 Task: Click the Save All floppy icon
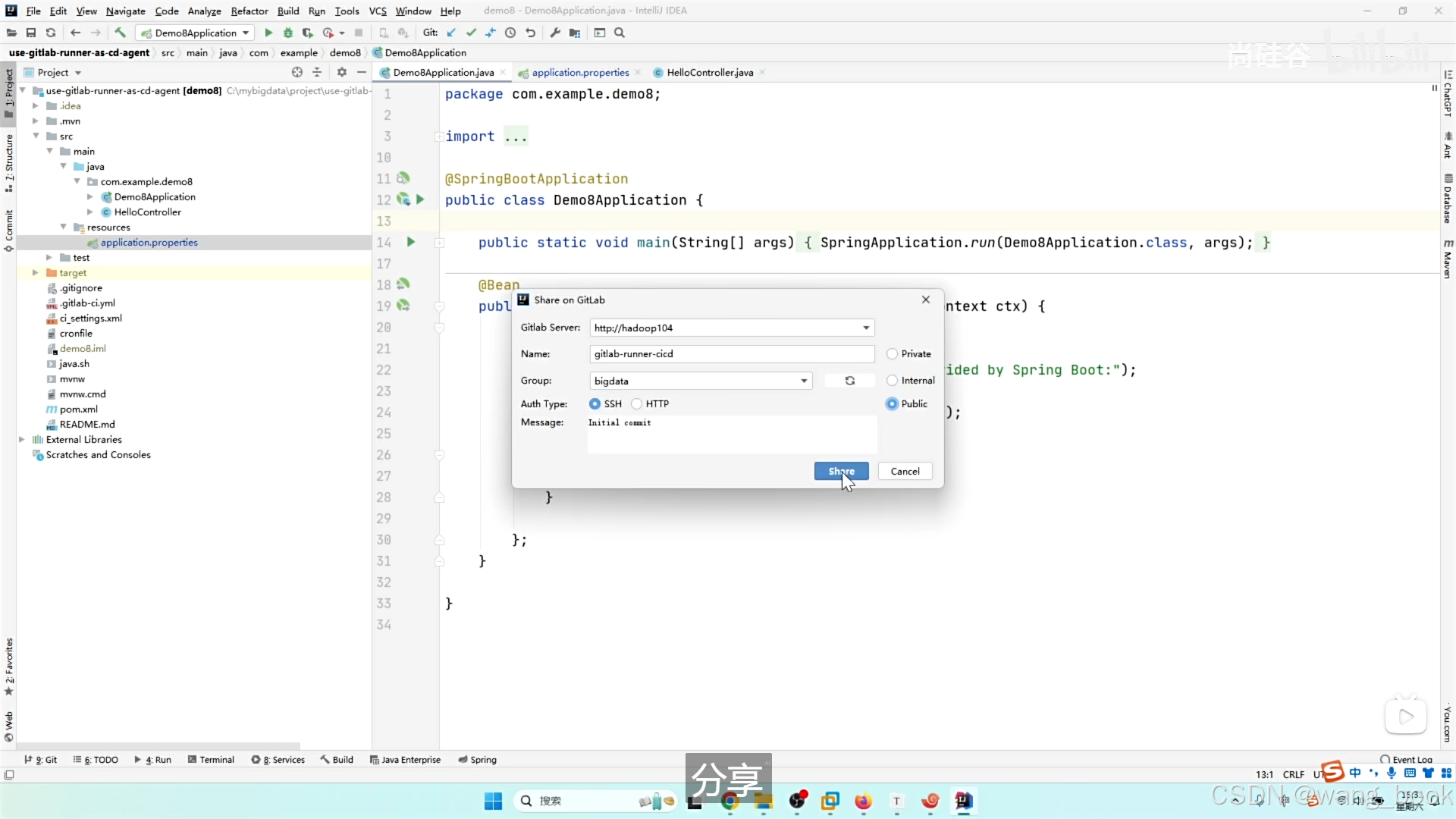[31, 33]
